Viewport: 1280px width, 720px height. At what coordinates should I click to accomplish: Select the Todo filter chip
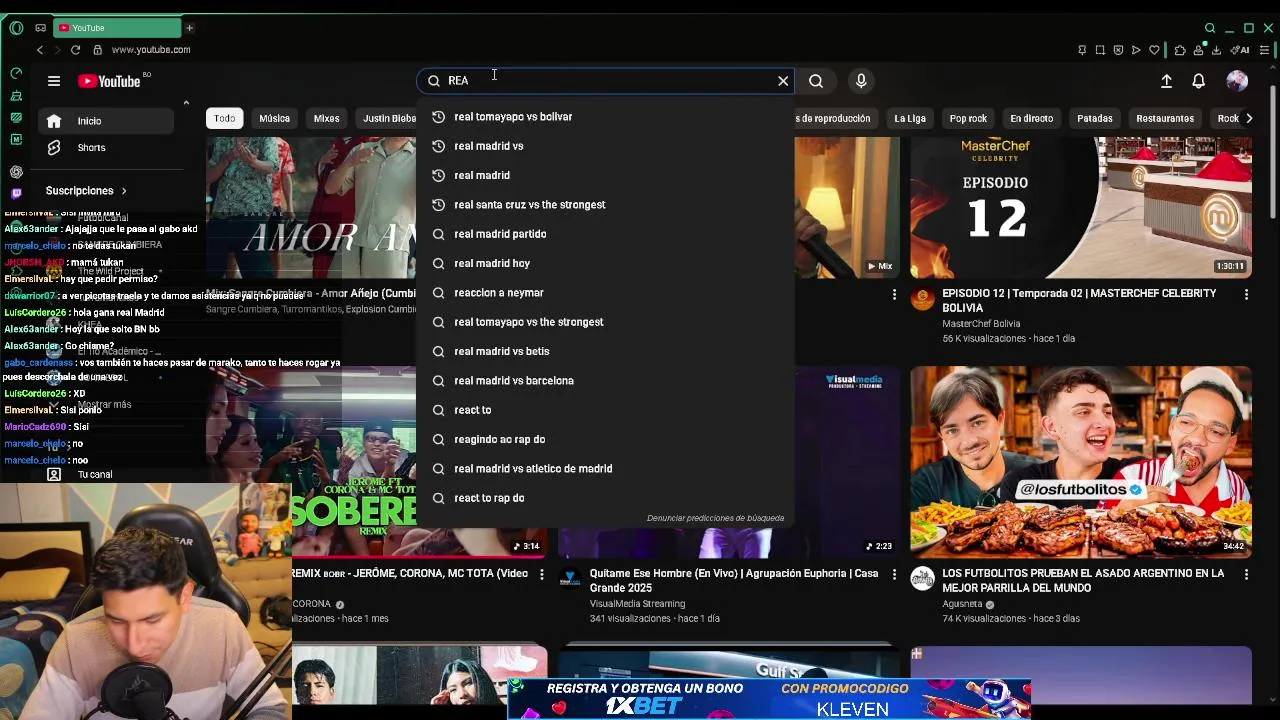224,118
